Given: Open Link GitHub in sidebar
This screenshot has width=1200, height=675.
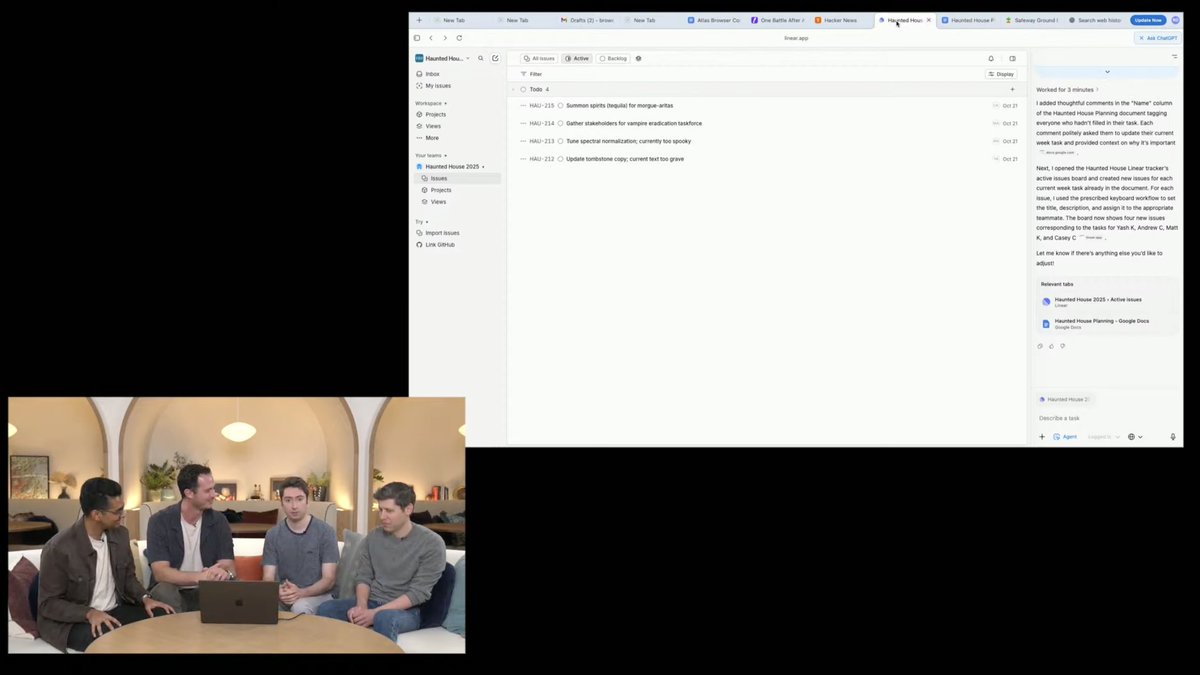Looking at the screenshot, I should pyautogui.click(x=436, y=244).
